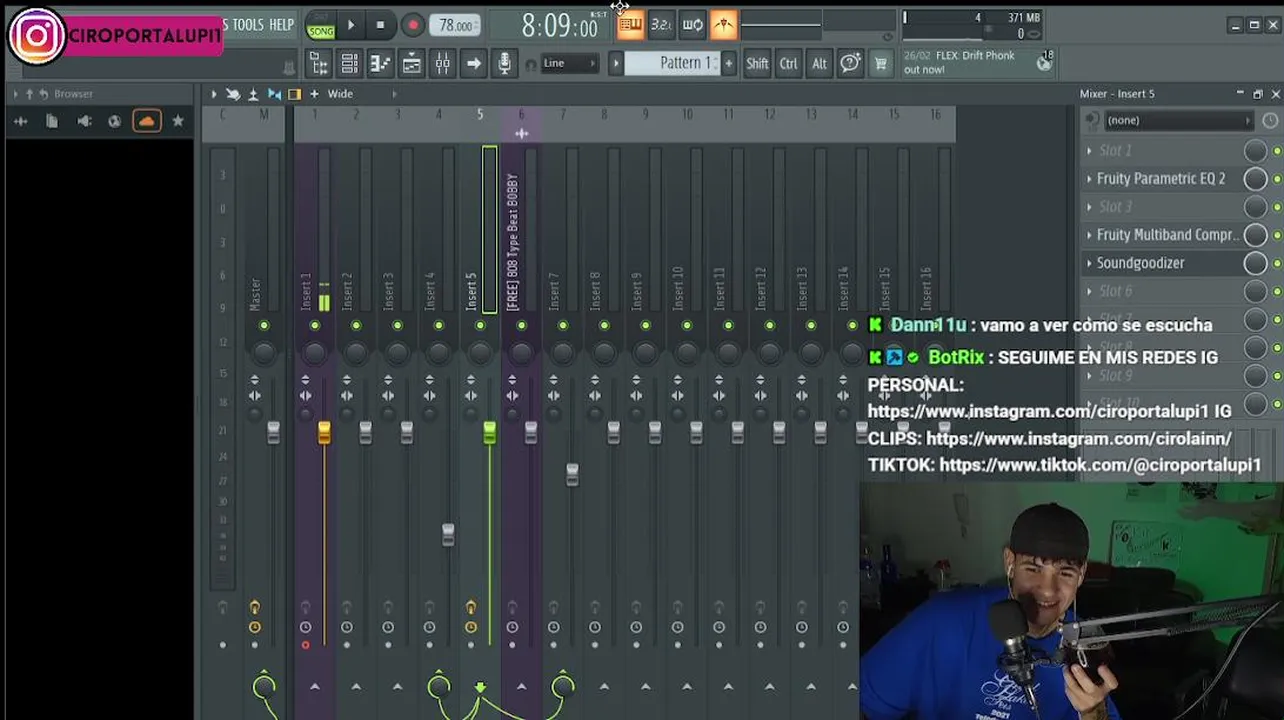Mute the 808 Type Beat BOBBY track LED
This screenshot has width=1284, height=720.
tap(521, 326)
